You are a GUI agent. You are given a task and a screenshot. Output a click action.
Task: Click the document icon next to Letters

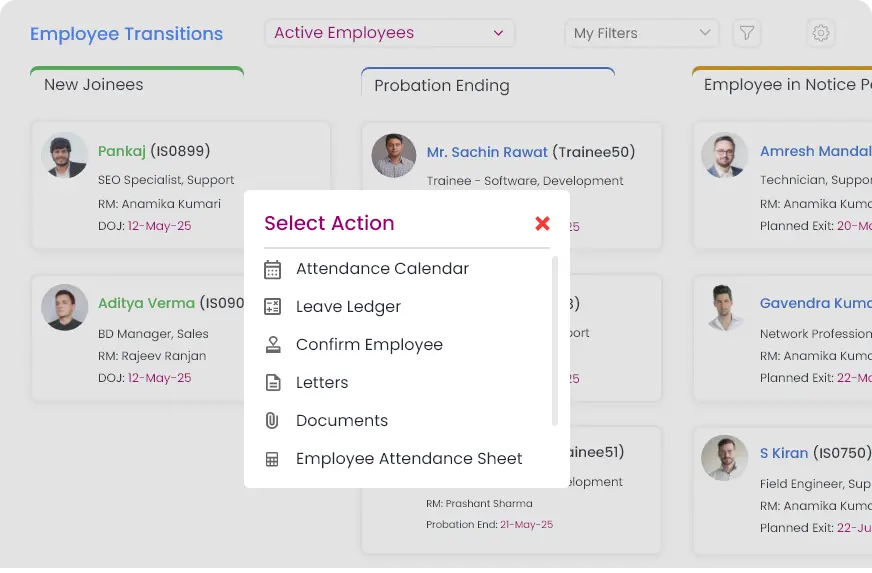(x=272, y=383)
